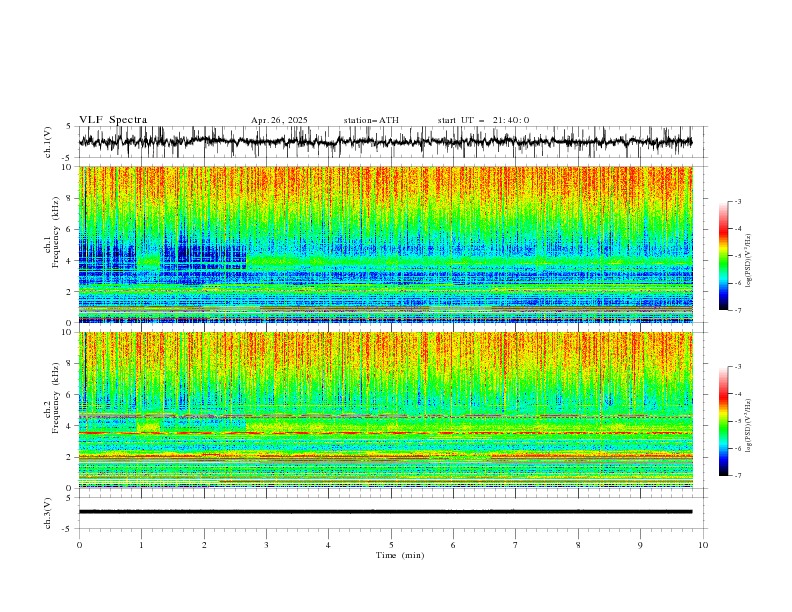Click the "7" tick on the time axis
The height and width of the screenshot is (612, 792).
click(x=516, y=545)
